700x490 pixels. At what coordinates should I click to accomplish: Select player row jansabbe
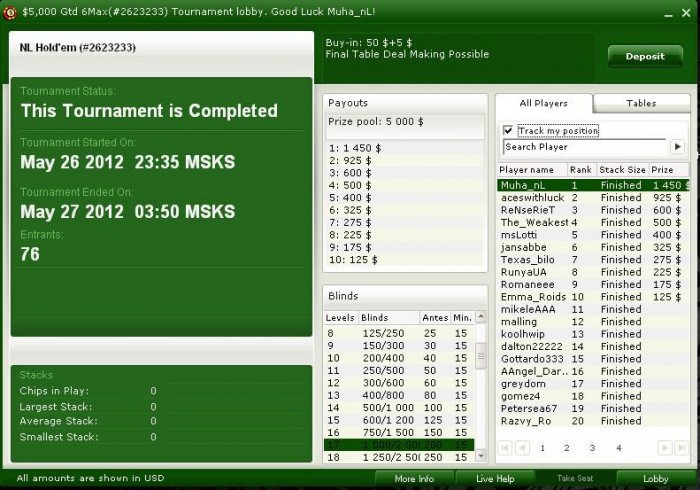[593, 247]
